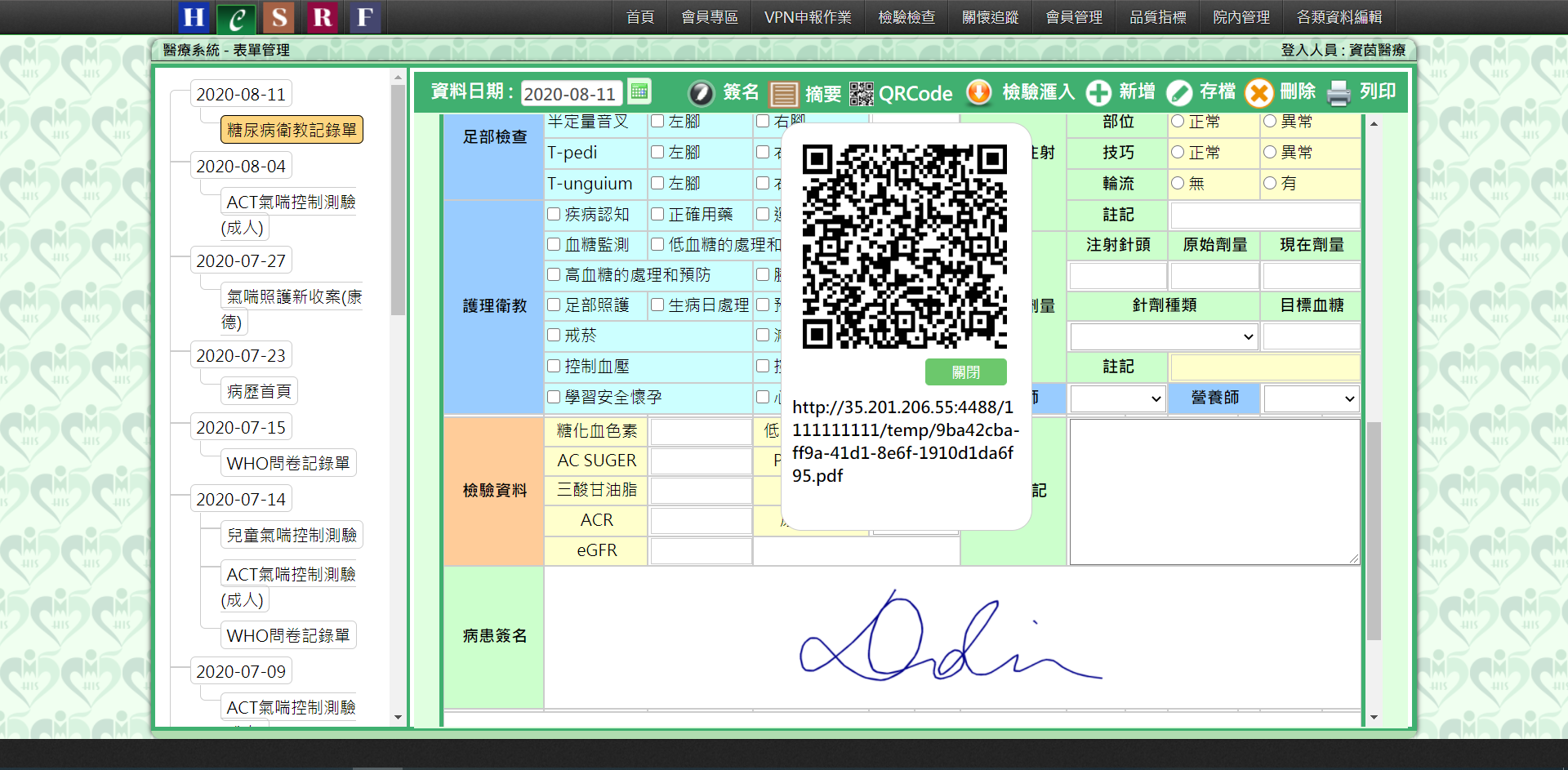
Task: Click the eGFR value field
Action: coord(701,550)
